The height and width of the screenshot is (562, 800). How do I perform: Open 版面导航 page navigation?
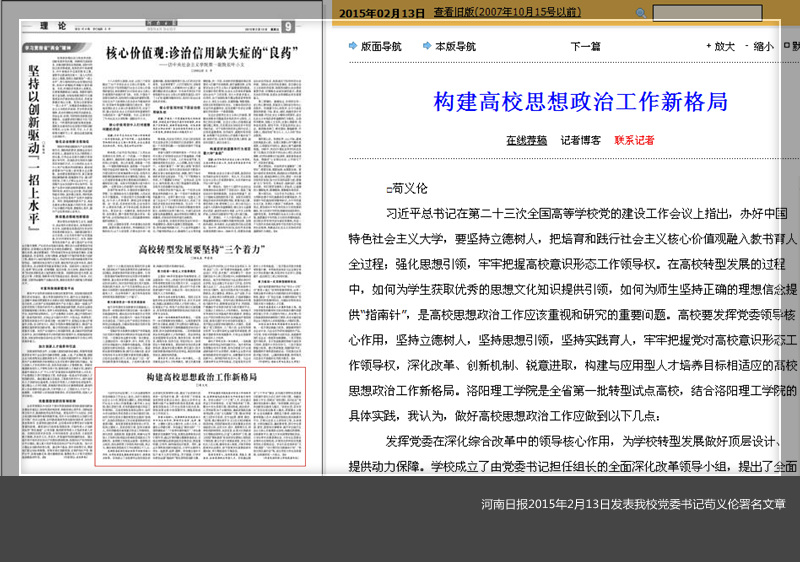[x=381, y=46]
